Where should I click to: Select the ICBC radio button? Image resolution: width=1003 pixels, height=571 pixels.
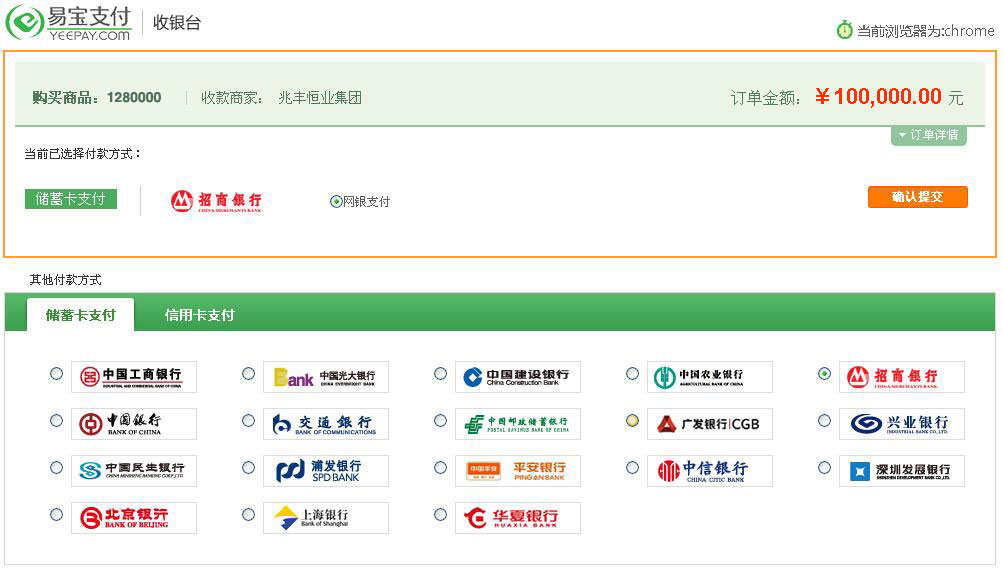[56, 373]
